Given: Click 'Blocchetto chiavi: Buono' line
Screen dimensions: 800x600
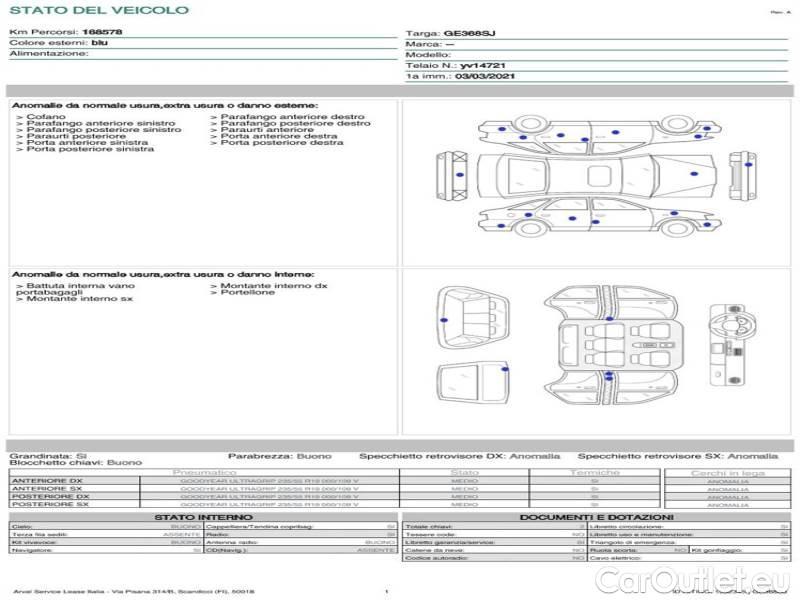Looking at the screenshot, I should click(76, 462).
